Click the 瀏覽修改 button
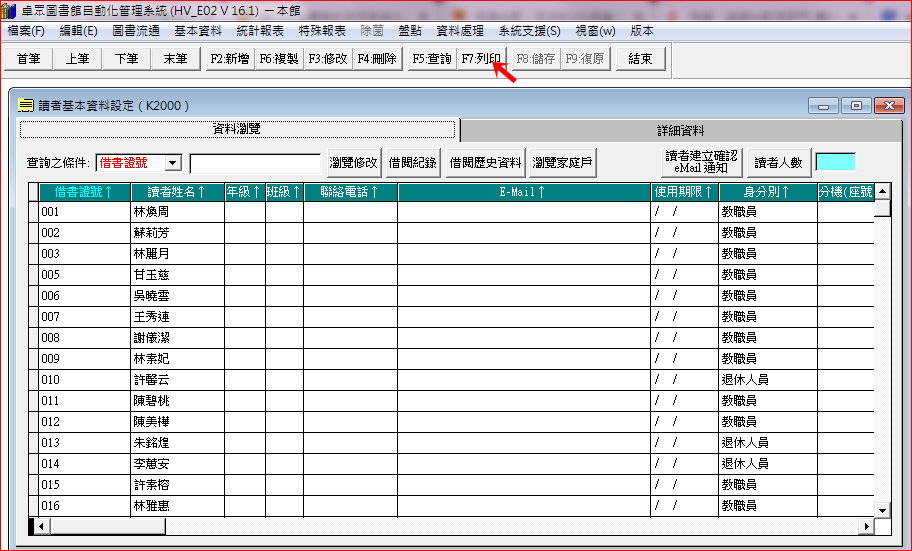The width and height of the screenshot is (912, 551). (x=354, y=163)
